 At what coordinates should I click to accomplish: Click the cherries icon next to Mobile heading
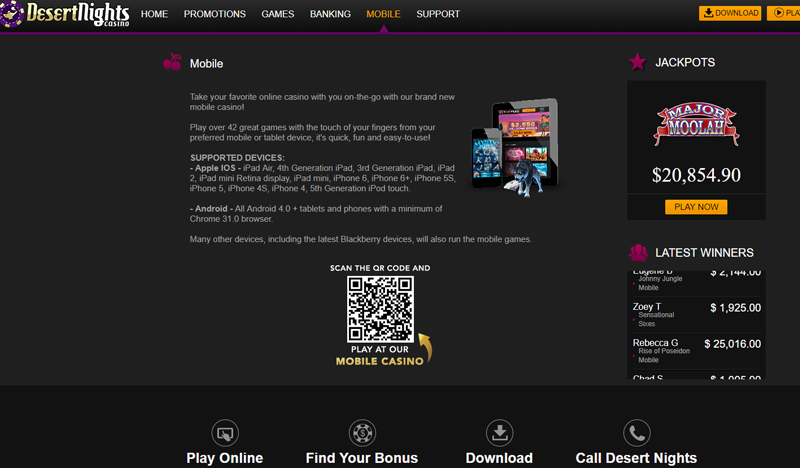tap(172, 63)
